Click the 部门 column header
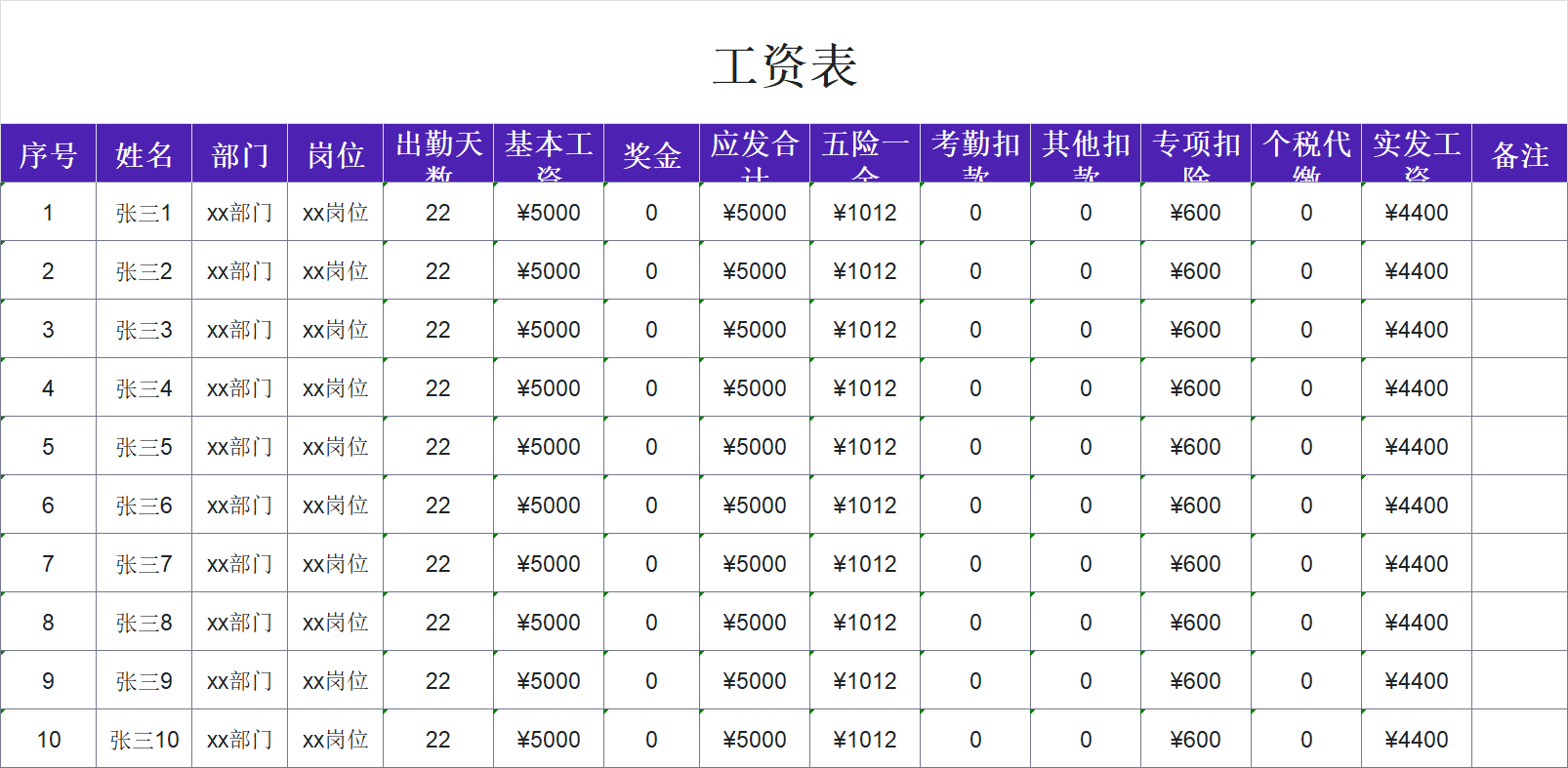The width and height of the screenshot is (1568, 768). click(x=239, y=154)
